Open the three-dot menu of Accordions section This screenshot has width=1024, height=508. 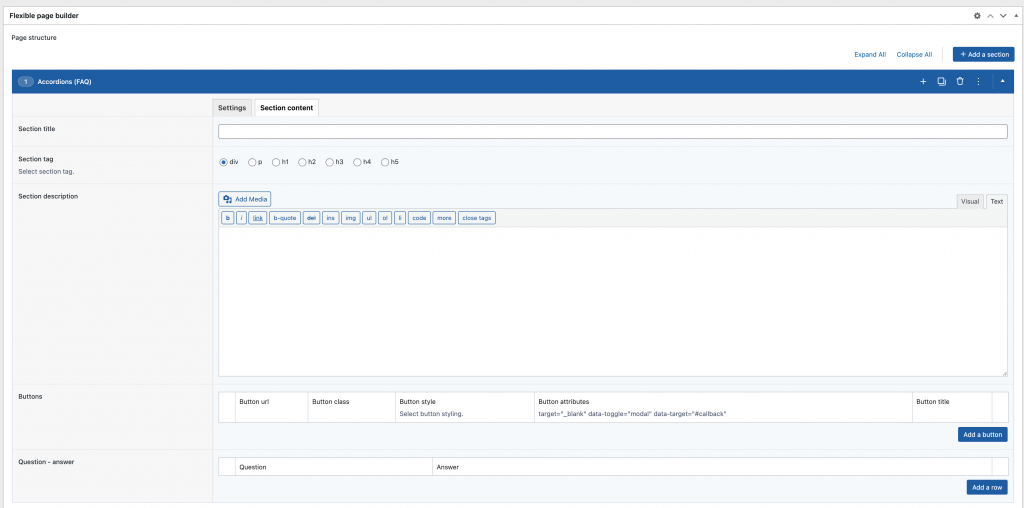click(978, 82)
